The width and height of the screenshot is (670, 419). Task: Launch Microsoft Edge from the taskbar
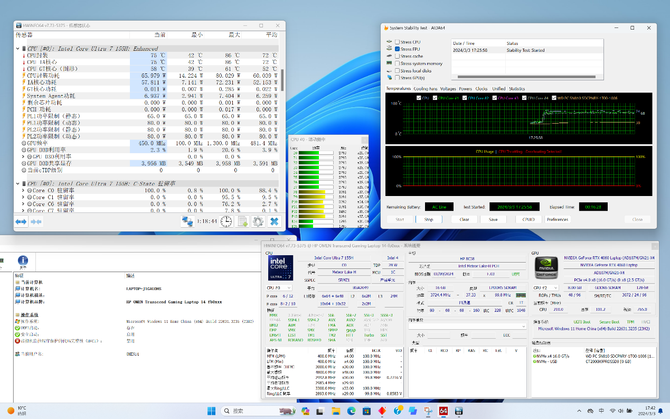point(351,411)
